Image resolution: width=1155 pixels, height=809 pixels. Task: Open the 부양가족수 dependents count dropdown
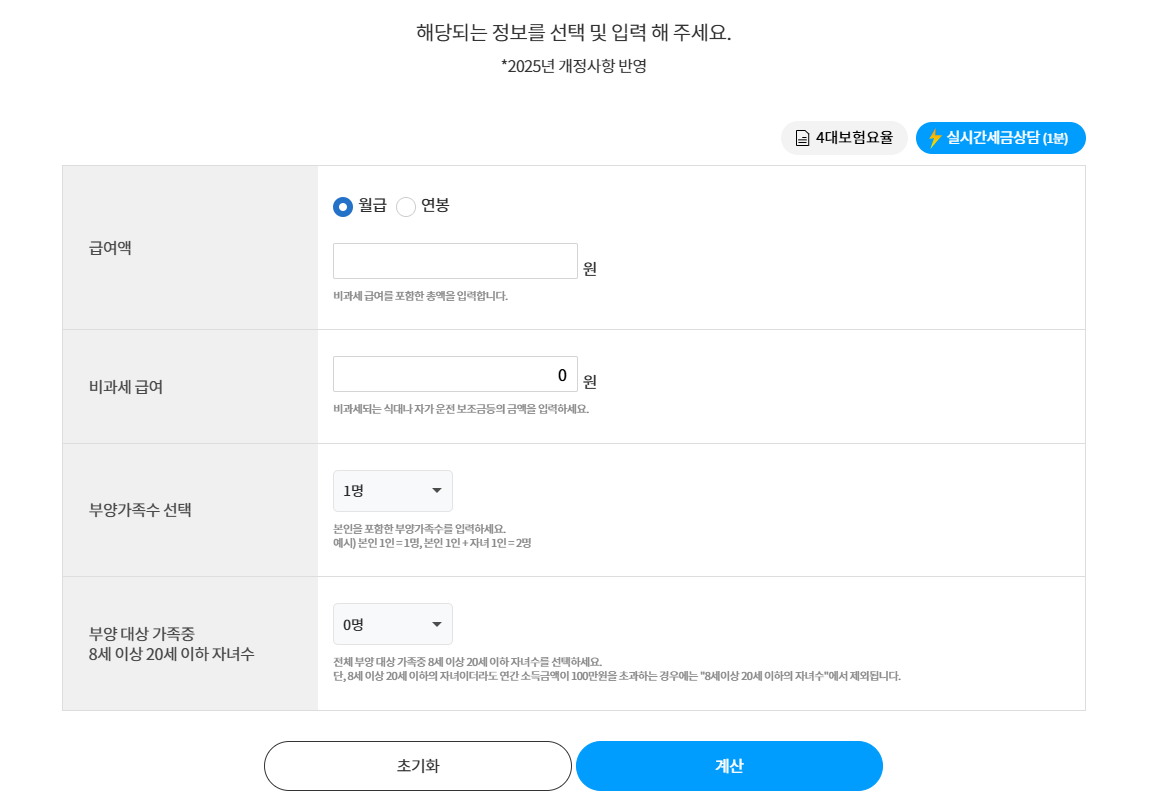(392, 490)
